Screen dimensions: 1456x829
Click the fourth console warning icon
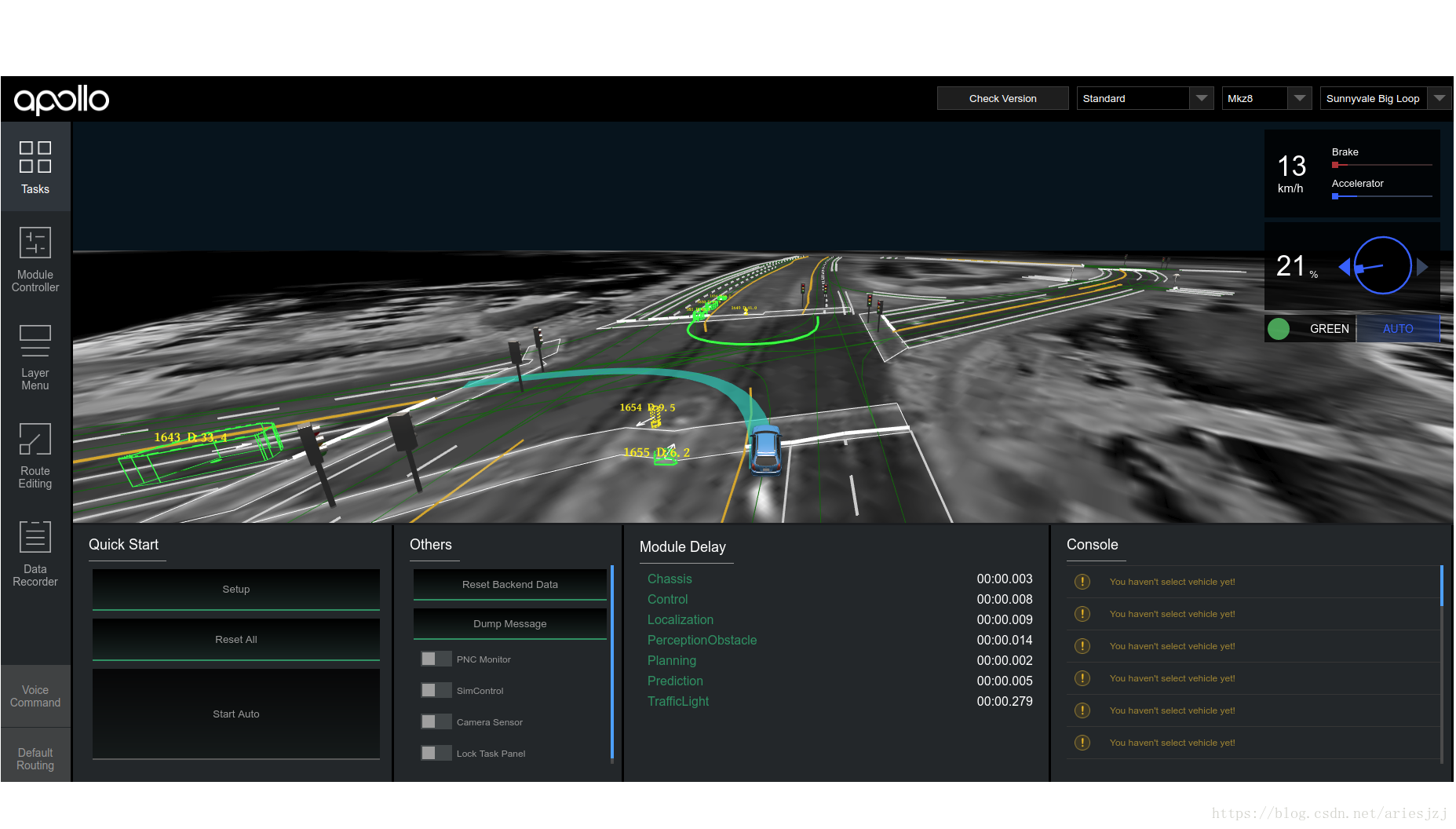click(1082, 678)
